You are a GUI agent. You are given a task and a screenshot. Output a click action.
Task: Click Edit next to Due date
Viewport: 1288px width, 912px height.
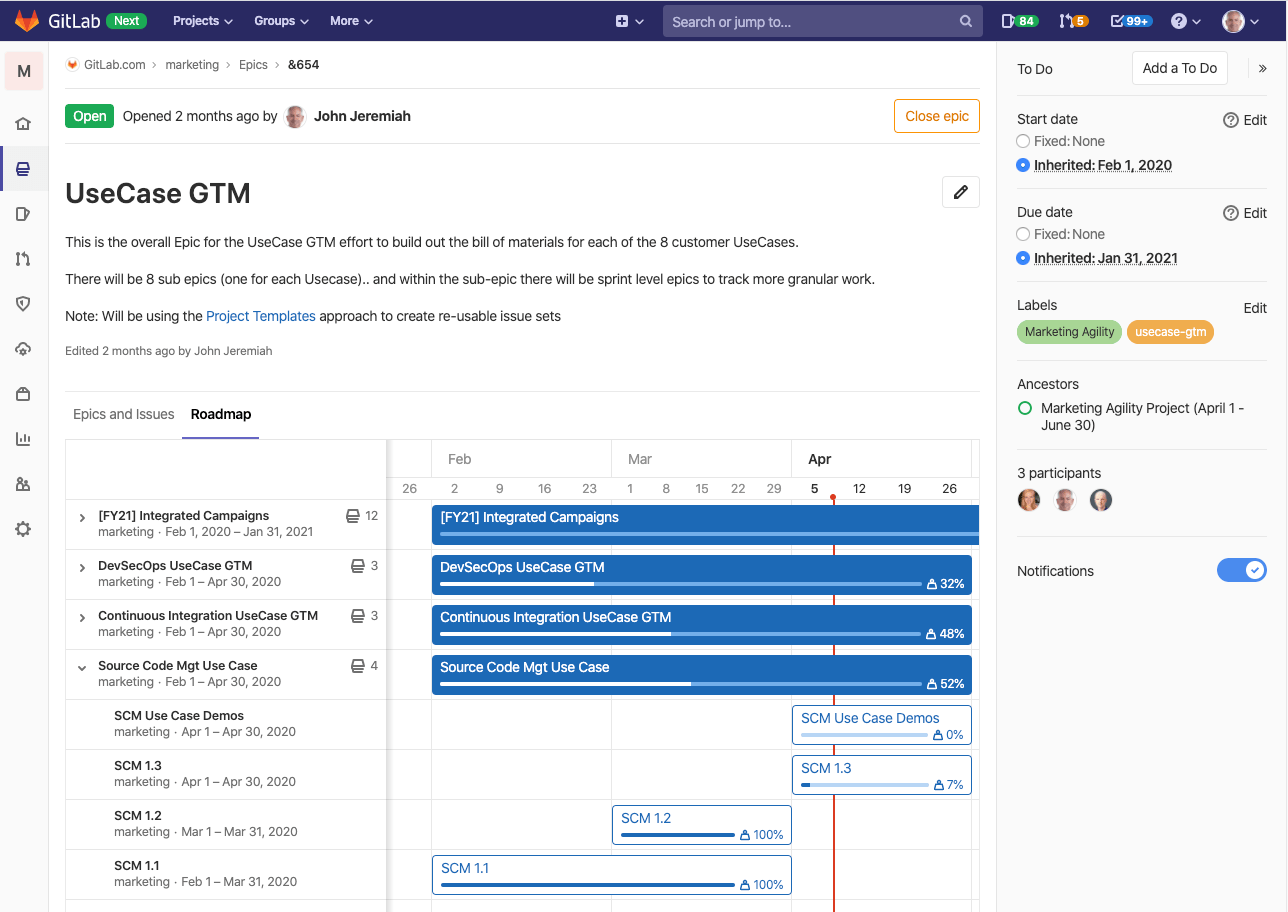pyautogui.click(x=1255, y=213)
